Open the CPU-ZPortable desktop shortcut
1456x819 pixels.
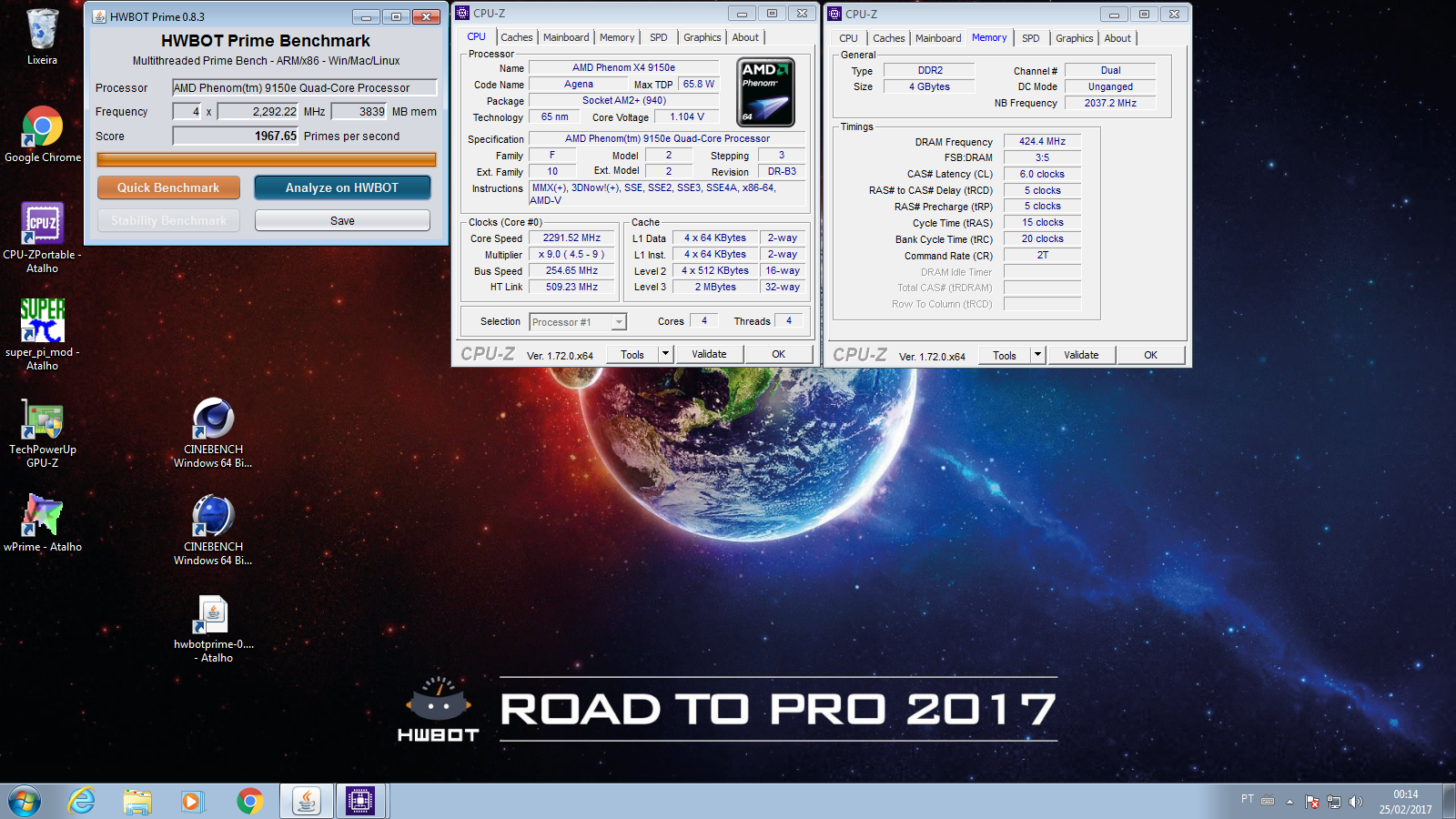click(x=42, y=237)
